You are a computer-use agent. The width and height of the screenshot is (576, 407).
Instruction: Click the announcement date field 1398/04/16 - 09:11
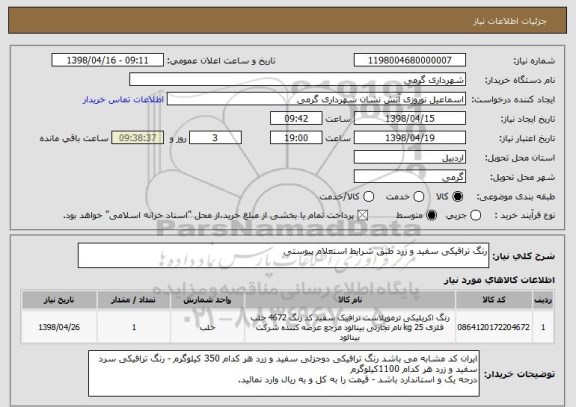coord(108,60)
